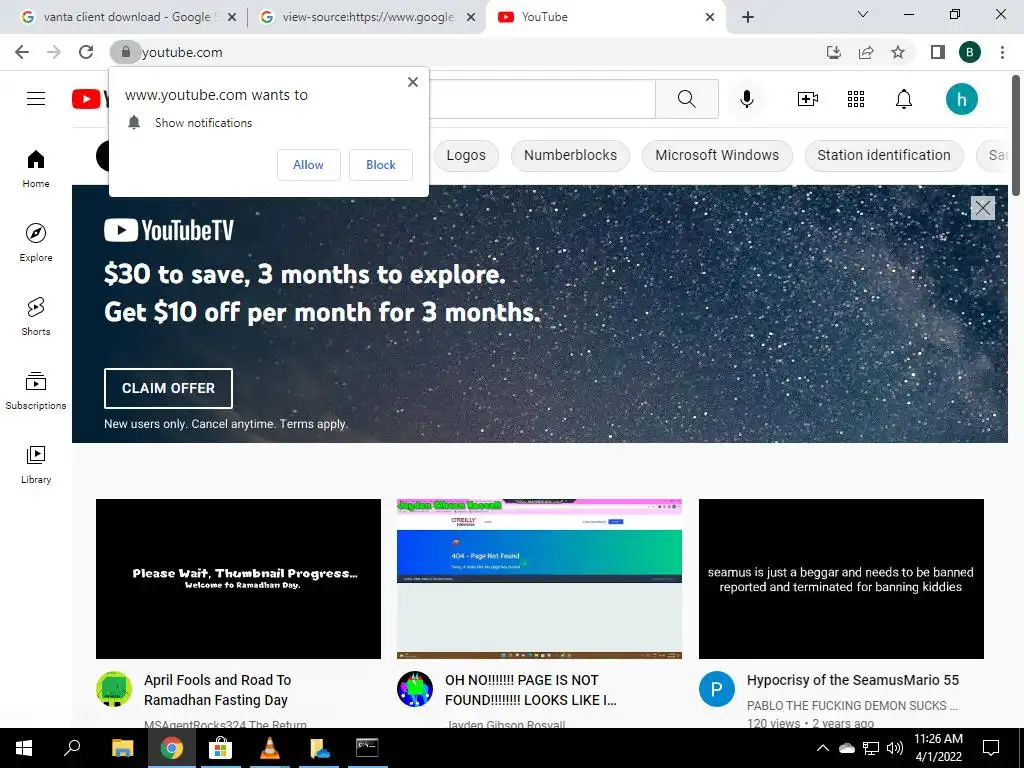Bookmark this page with star icon

898,52
